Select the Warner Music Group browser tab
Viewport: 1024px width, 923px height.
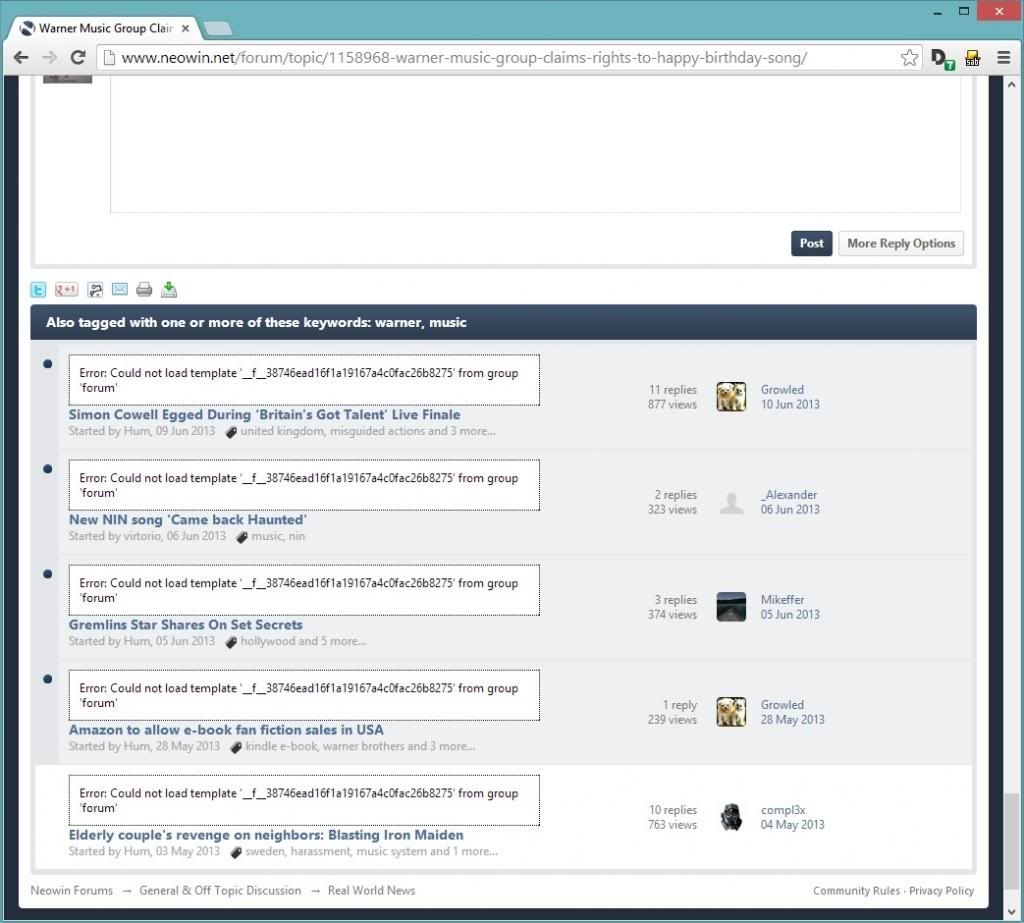coord(104,28)
